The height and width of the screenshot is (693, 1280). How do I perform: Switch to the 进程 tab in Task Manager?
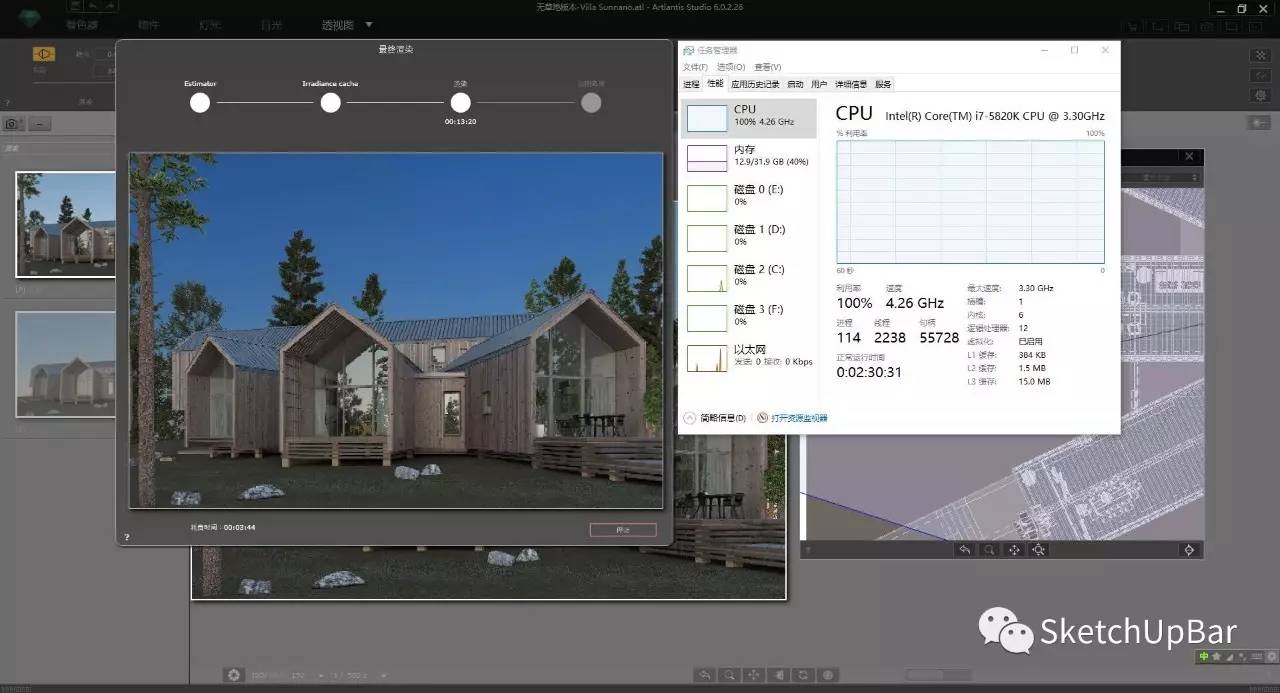pos(691,84)
